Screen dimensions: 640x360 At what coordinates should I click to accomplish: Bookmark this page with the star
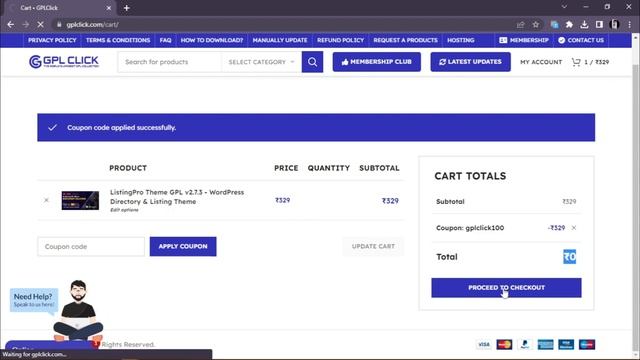[x=536, y=24]
